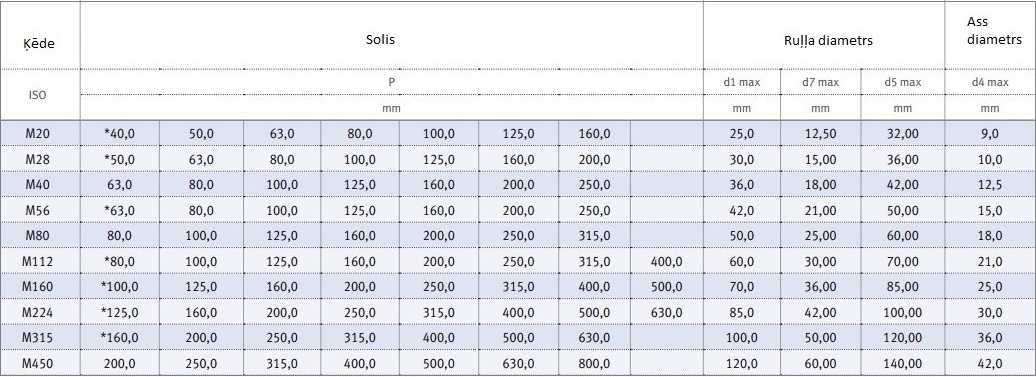Screen dimensions: 1036x377
Task: Click the *40,0 cell in M20 row
Action: (x=119, y=133)
